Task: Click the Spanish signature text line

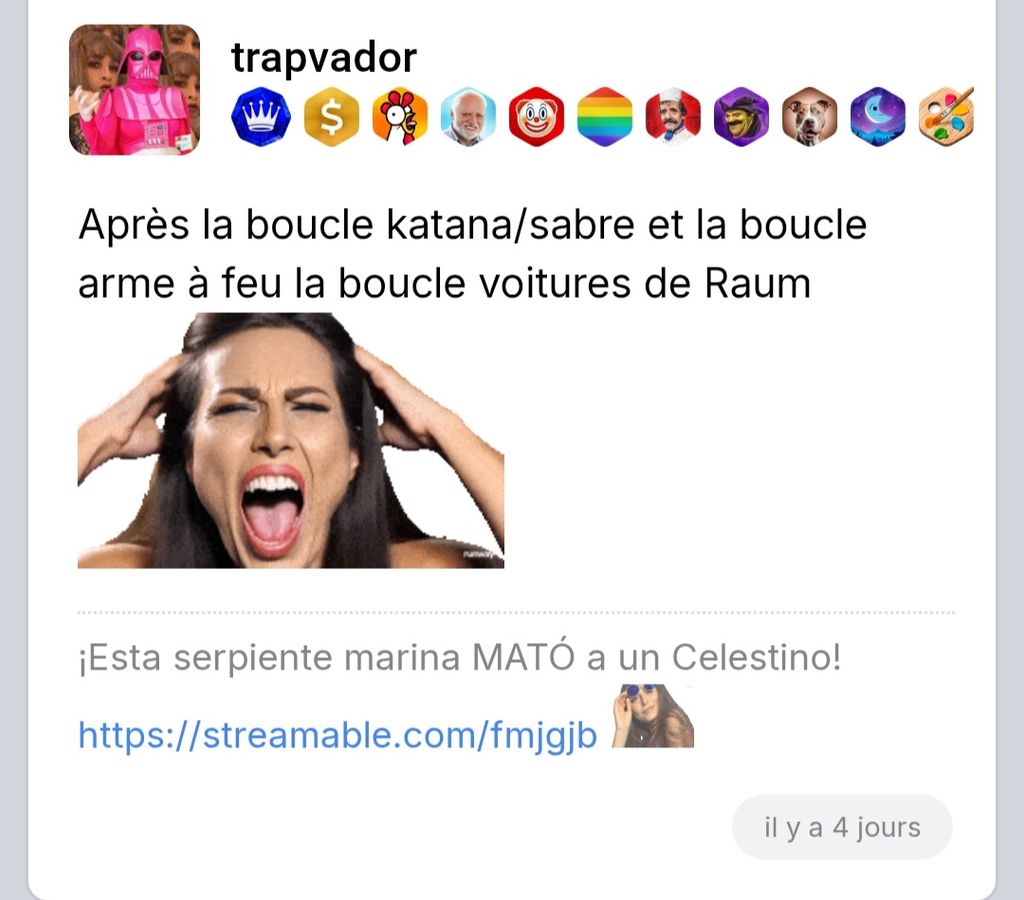Action: click(x=460, y=657)
